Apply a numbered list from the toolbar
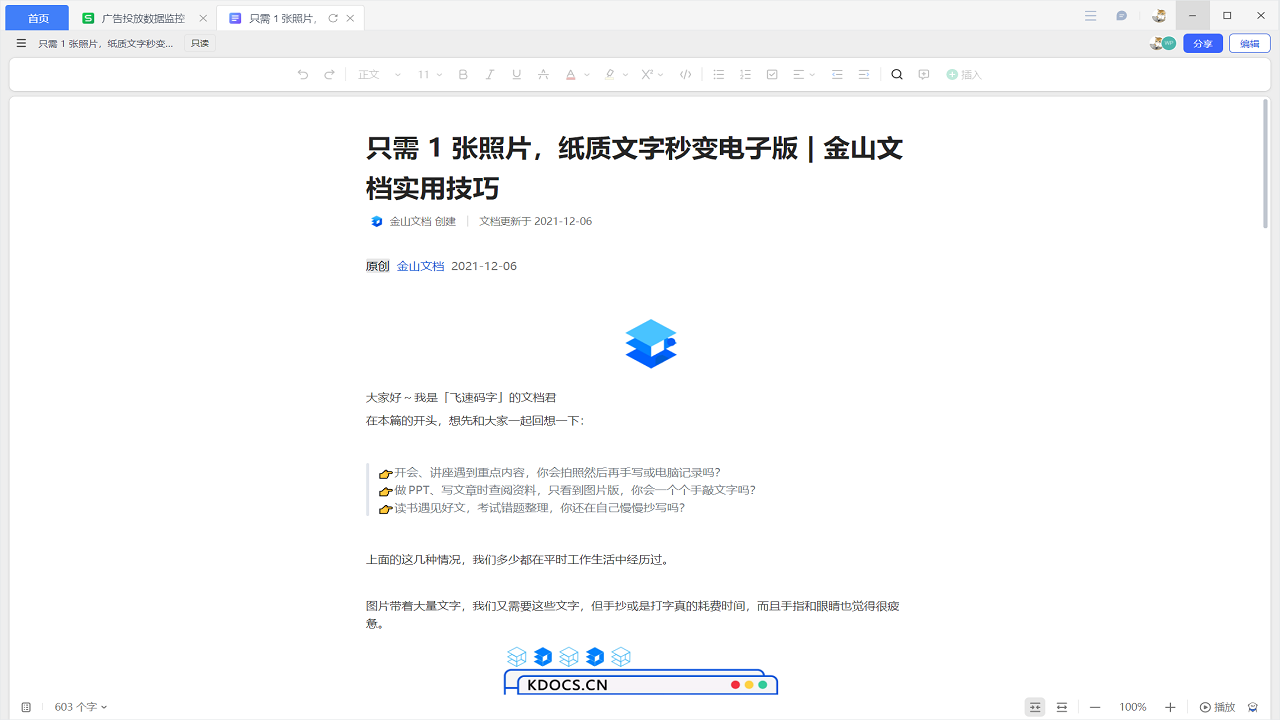This screenshot has height=720, width=1280. click(x=745, y=74)
